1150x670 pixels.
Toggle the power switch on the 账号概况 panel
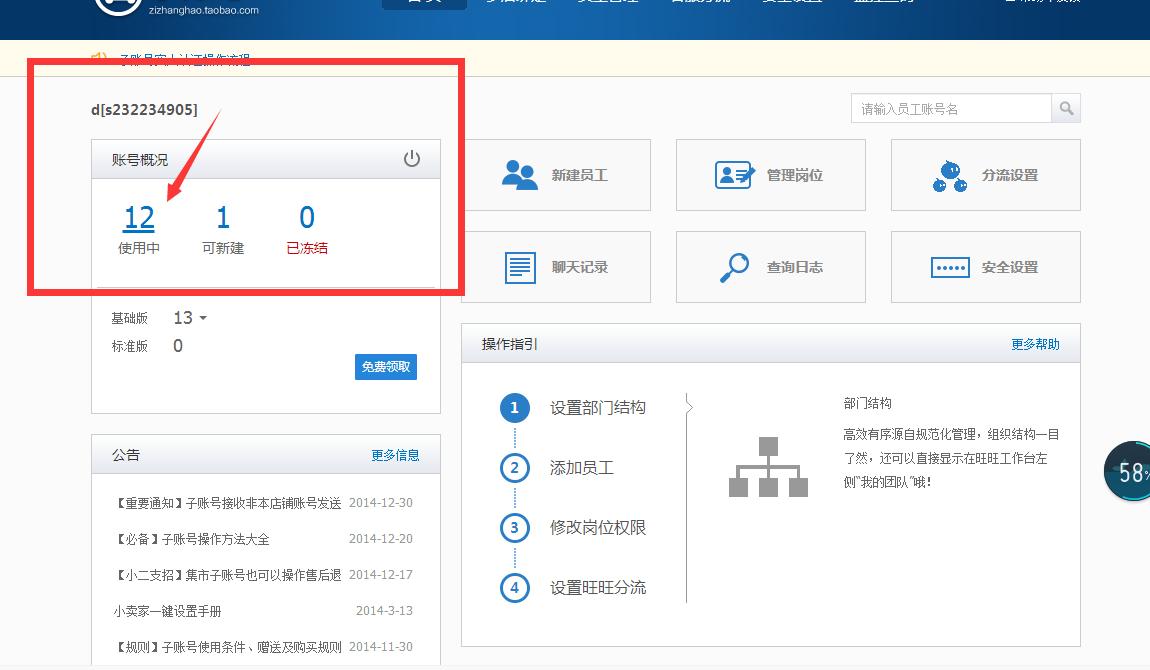pyautogui.click(x=412, y=157)
